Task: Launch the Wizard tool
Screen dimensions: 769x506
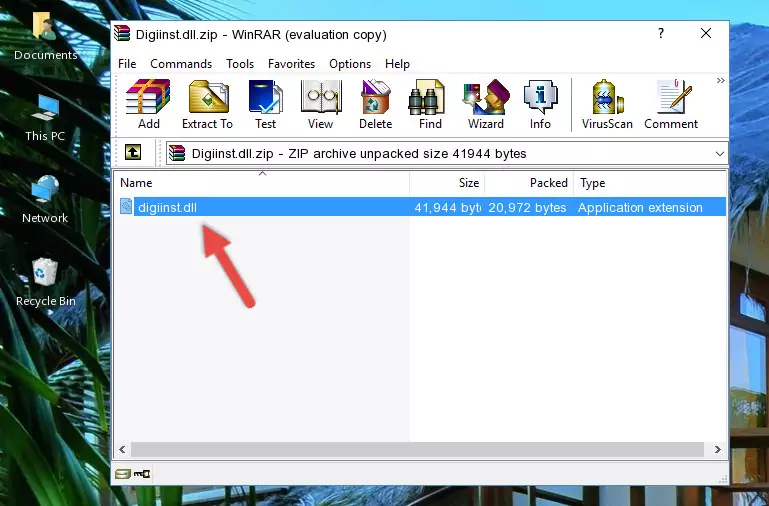Action: [486, 104]
